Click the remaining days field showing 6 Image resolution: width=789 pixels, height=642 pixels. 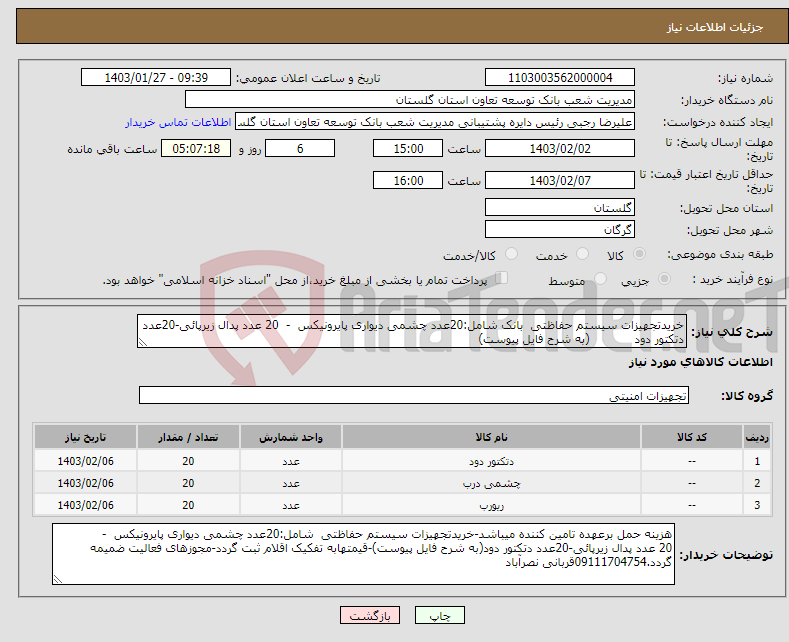click(x=300, y=148)
